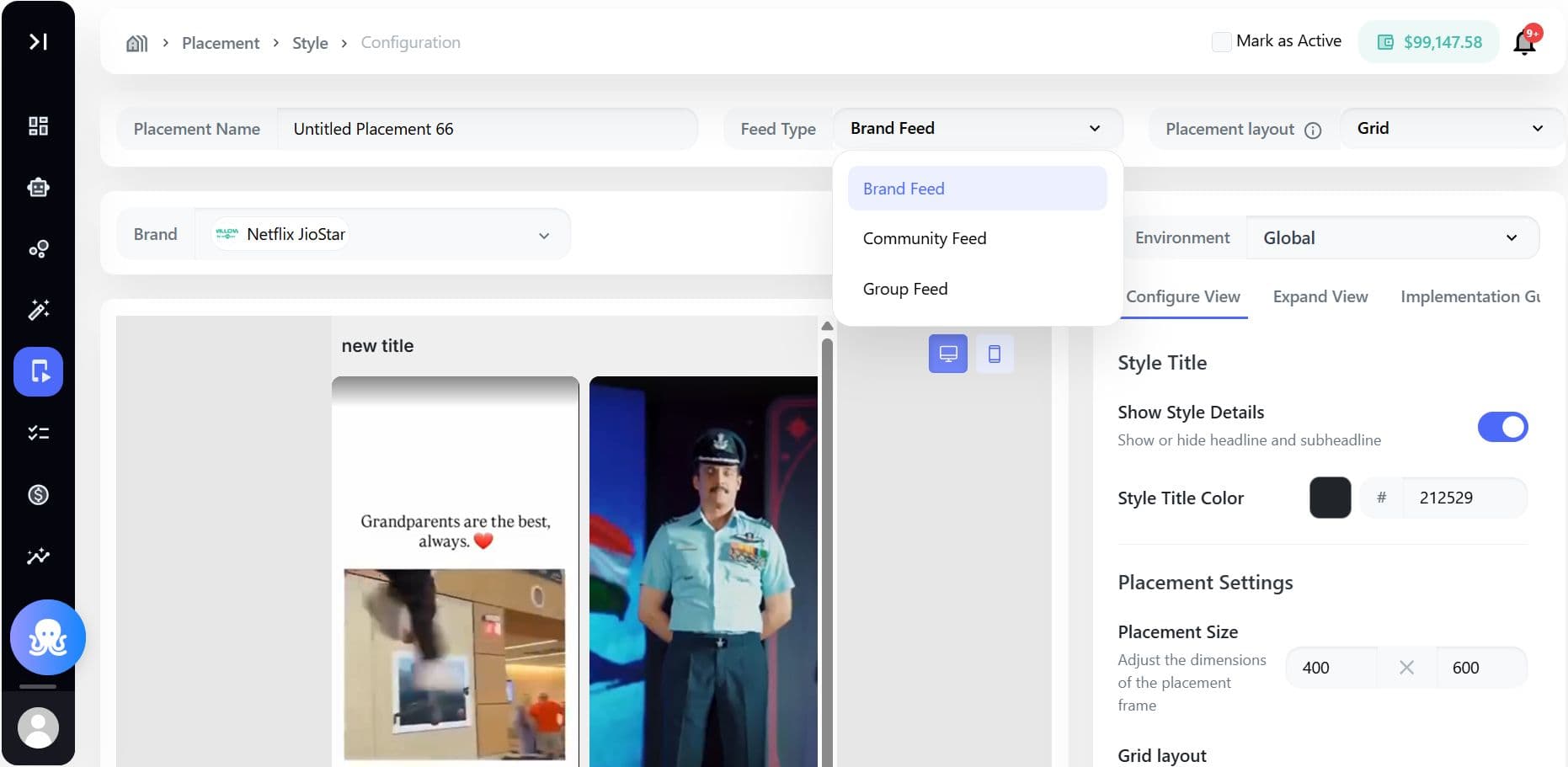Screen dimensions: 1568x767
Task: Switch preview to mobile device view
Action: (994, 354)
